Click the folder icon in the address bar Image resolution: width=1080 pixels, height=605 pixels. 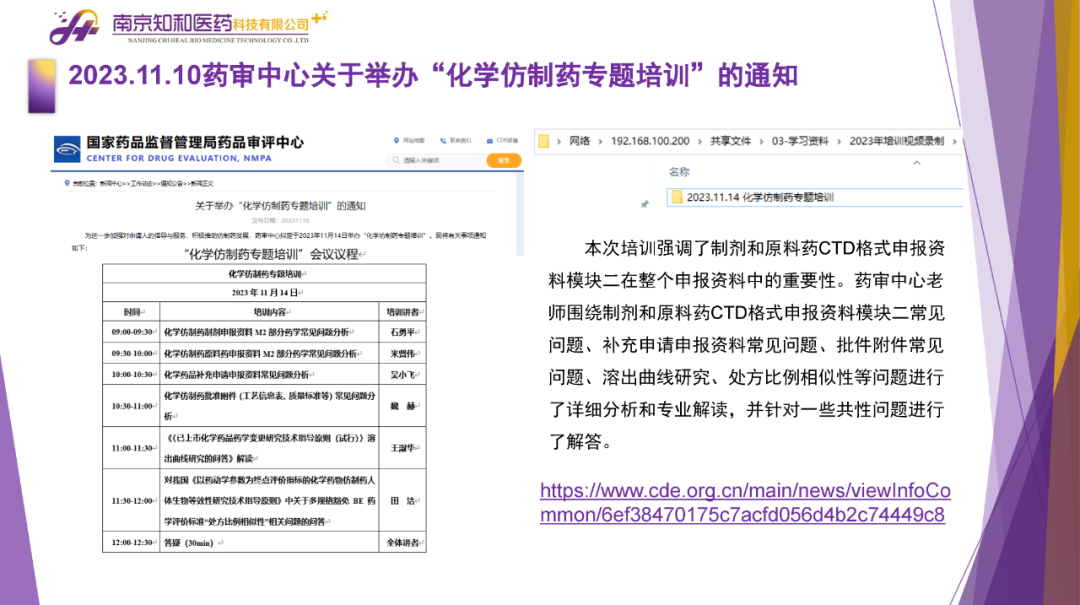pyautogui.click(x=545, y=141)
